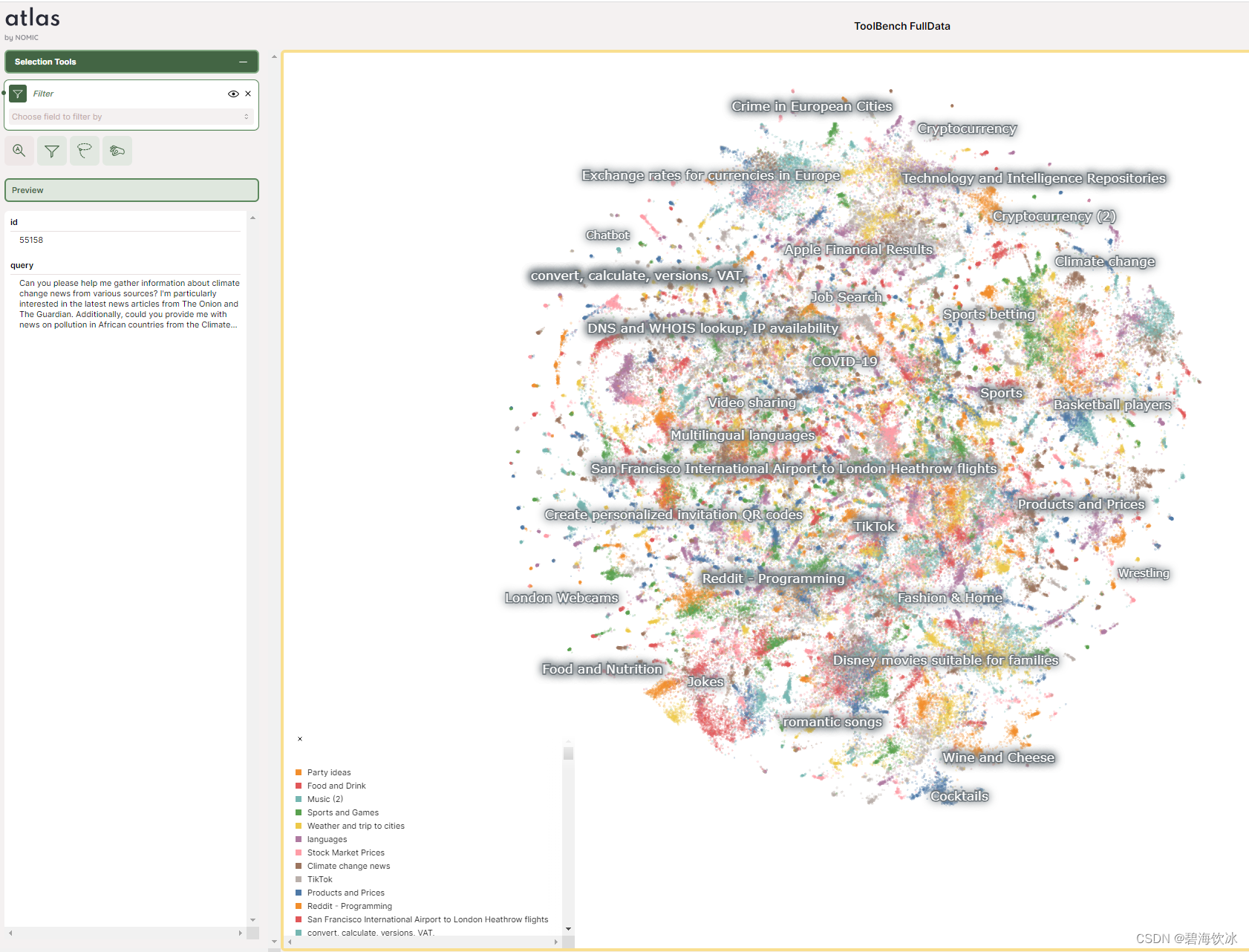Image resolution: width=1249 pixels, height=952 pixels.
Task: Click 'DNS and WHOIS lookup' map label
Action: (x=713, y=328)
